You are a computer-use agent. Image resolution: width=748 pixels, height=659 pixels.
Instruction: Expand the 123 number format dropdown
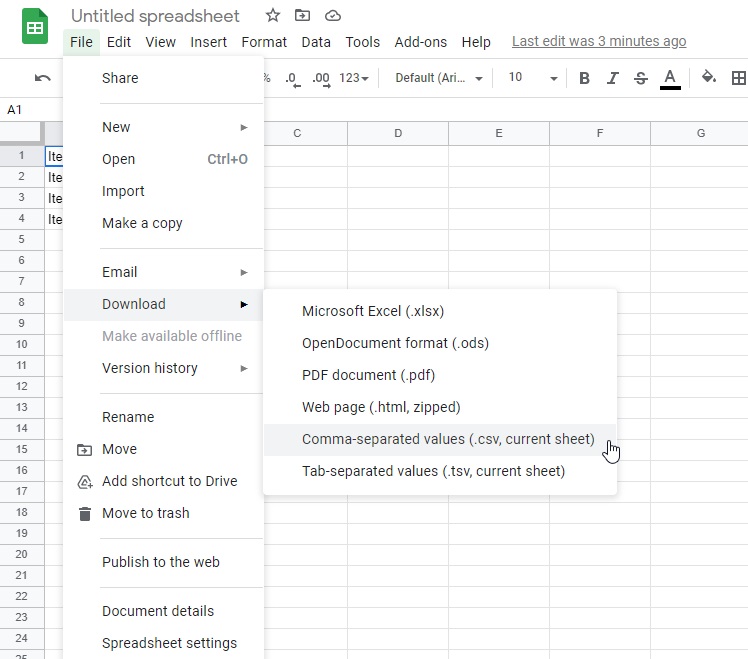pos(354,78)
